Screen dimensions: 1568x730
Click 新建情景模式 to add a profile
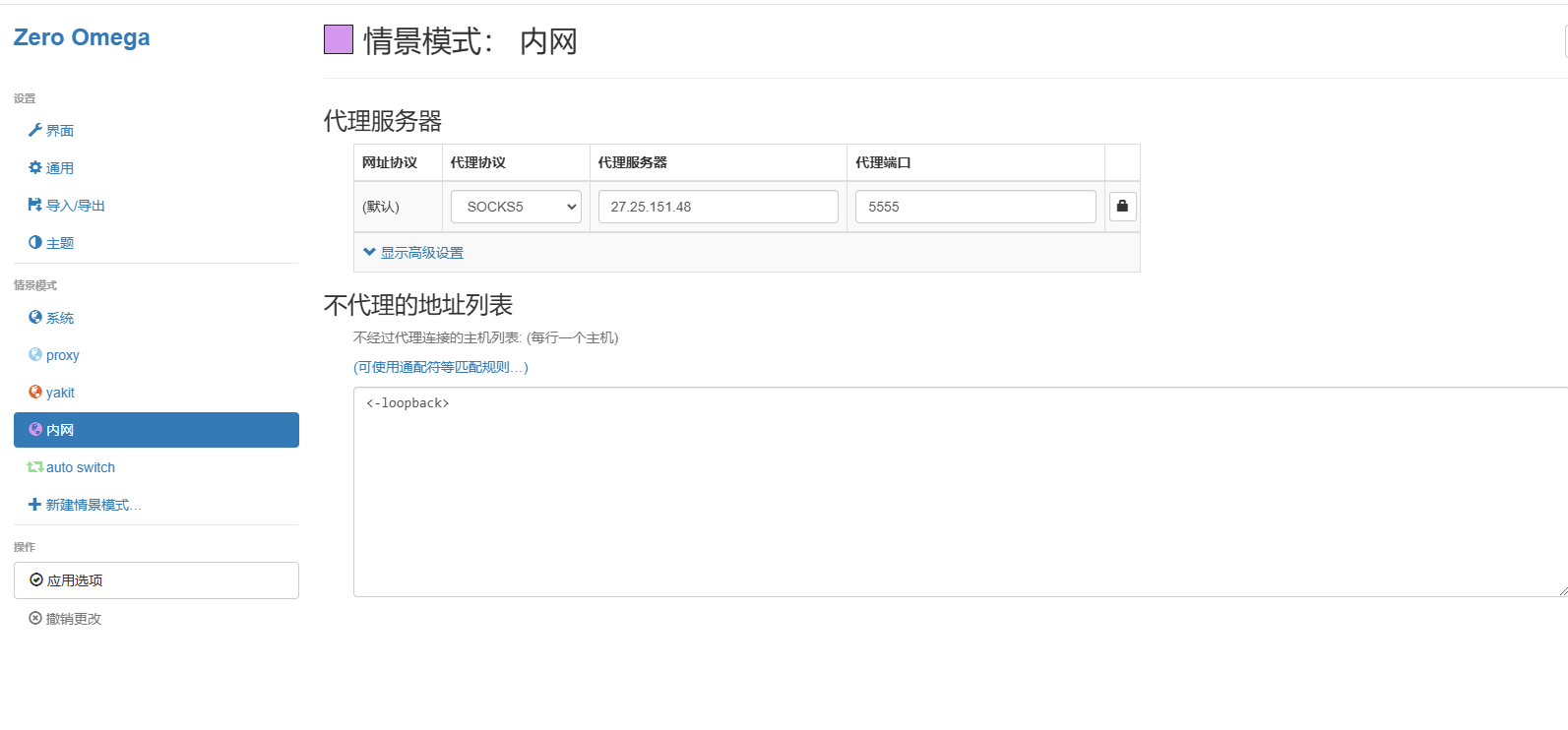click(156, 505)
